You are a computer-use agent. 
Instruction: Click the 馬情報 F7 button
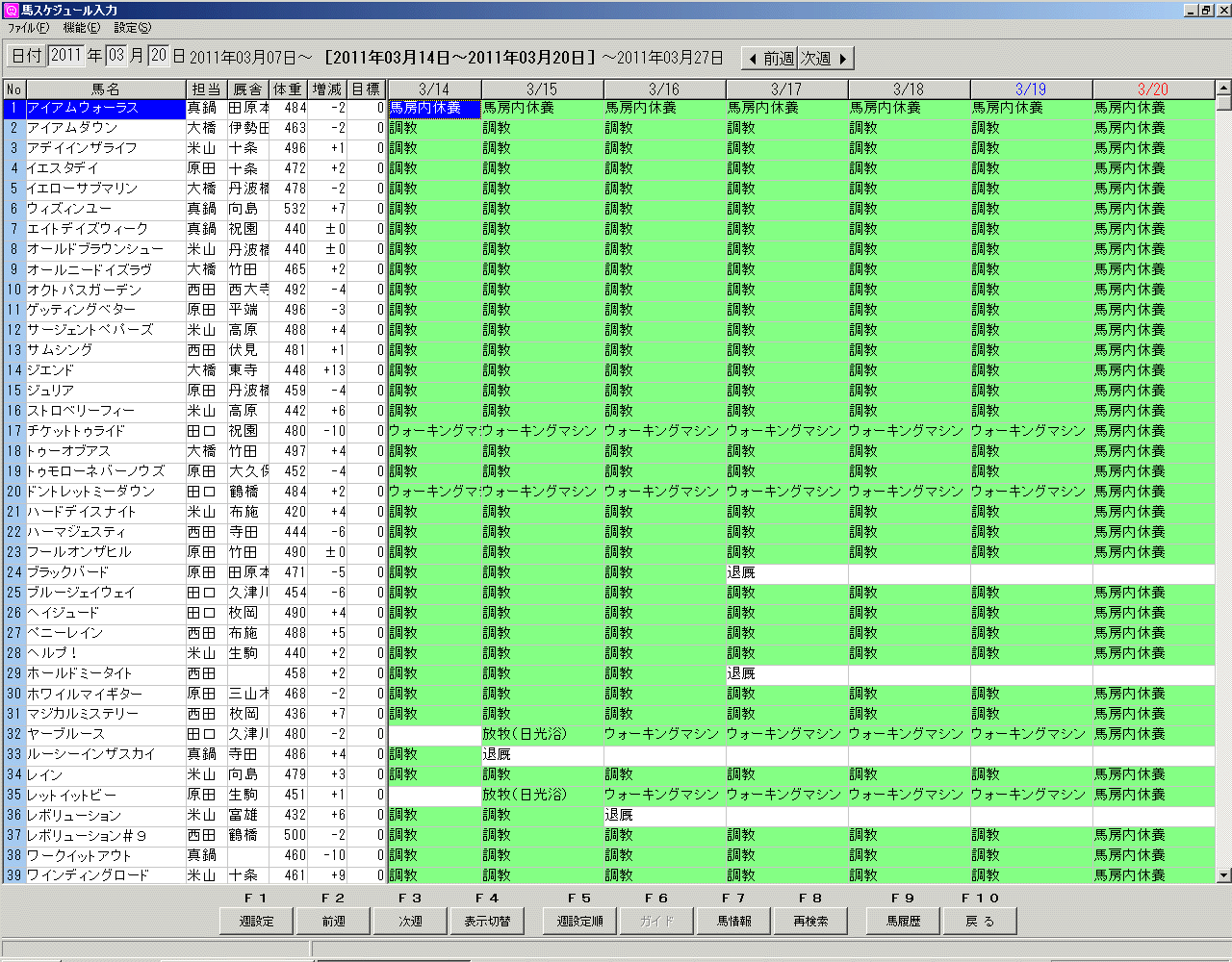tap(733, 921)
